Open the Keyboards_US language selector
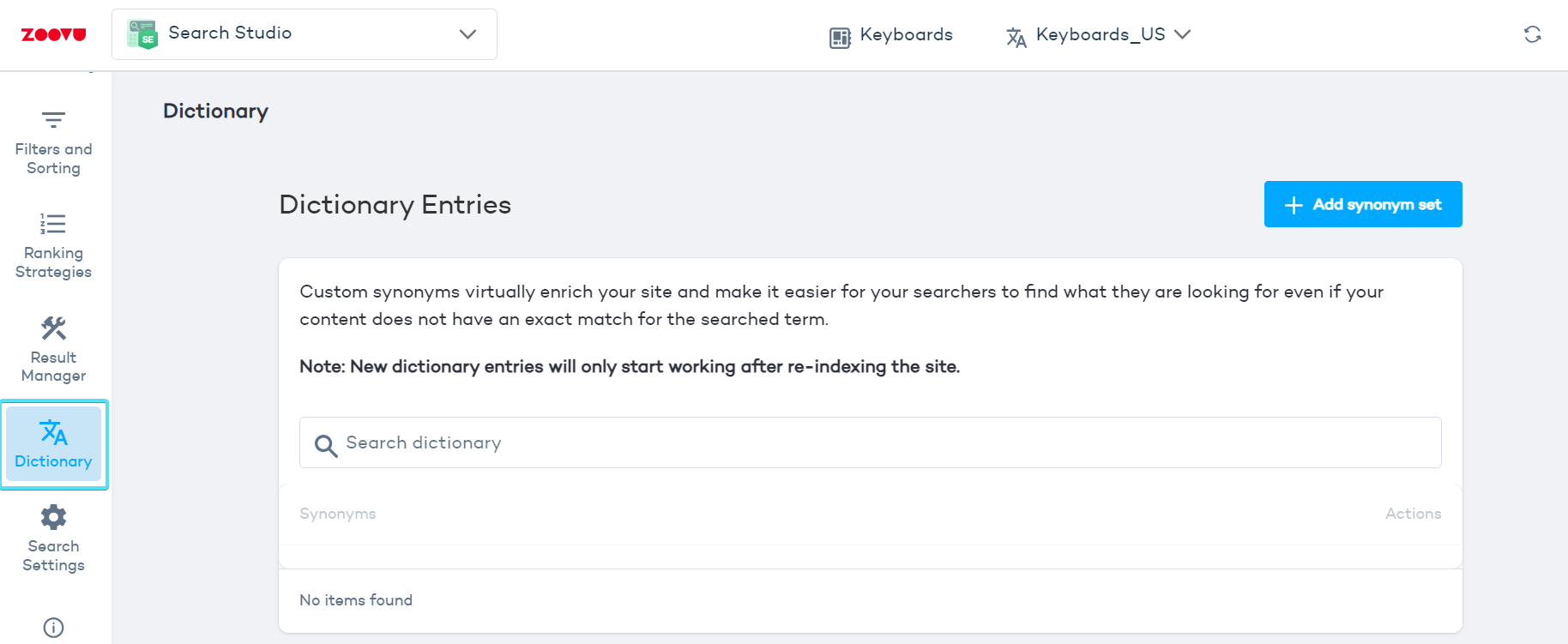Viewport: 1568px width, 644px height. 1100,34
